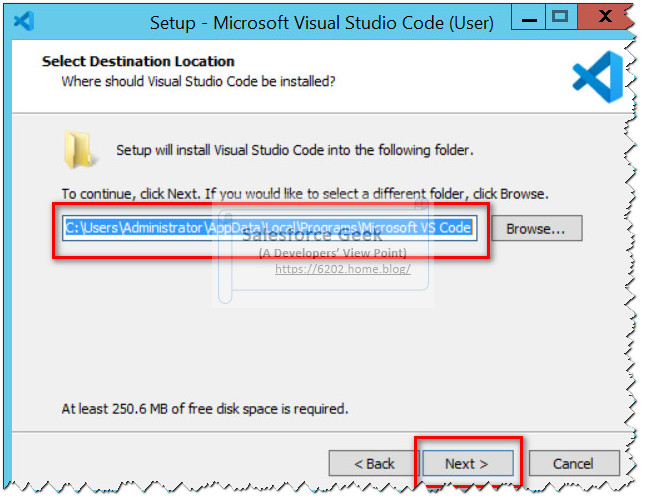Click the 'Where should Visual Studio Code be installed?' text
Screen dimensions: 646x502
click(x=198, y=81)
